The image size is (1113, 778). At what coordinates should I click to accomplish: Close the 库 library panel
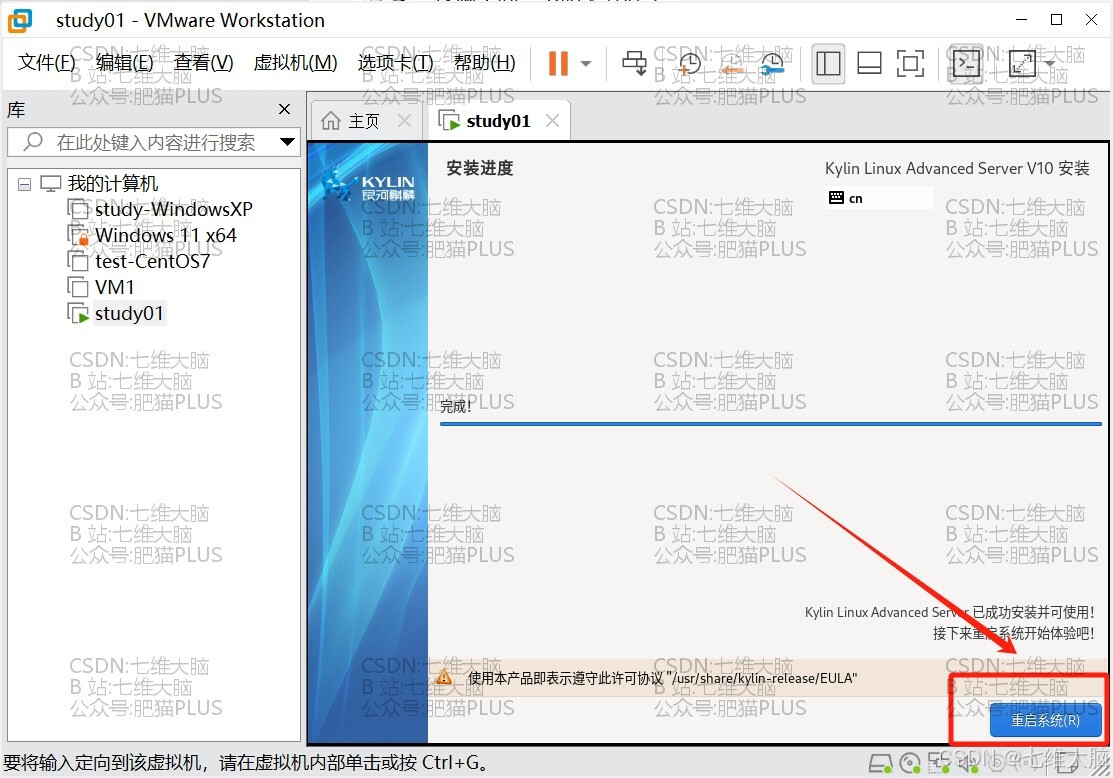tap(285, 109)
